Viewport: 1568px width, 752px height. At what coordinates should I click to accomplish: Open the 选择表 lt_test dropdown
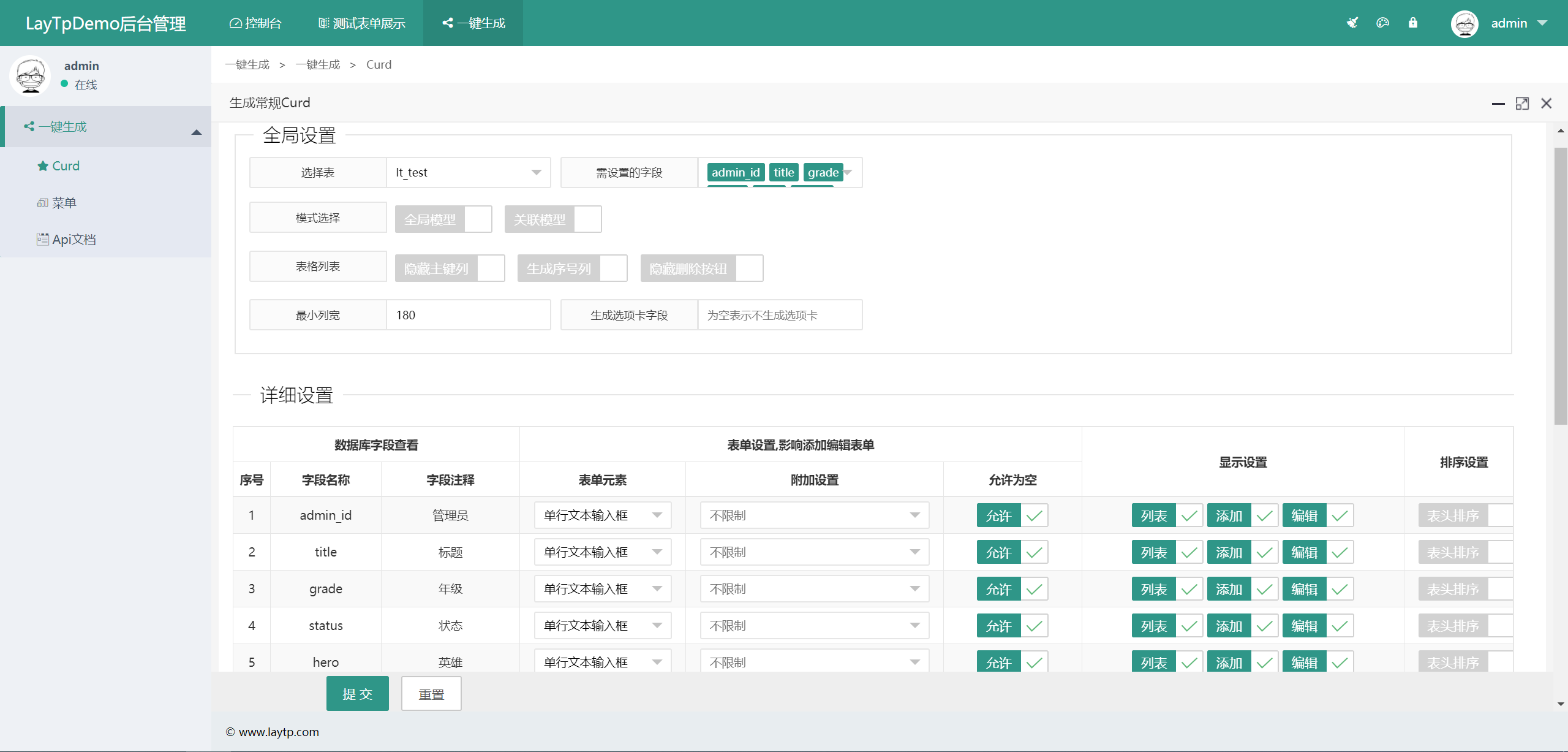(469, 173)
